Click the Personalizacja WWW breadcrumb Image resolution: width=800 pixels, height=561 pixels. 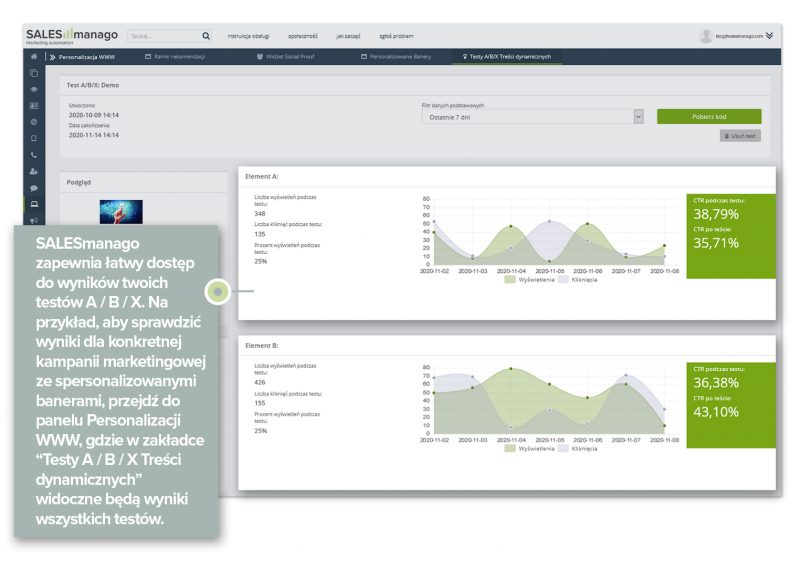point(87,57)
